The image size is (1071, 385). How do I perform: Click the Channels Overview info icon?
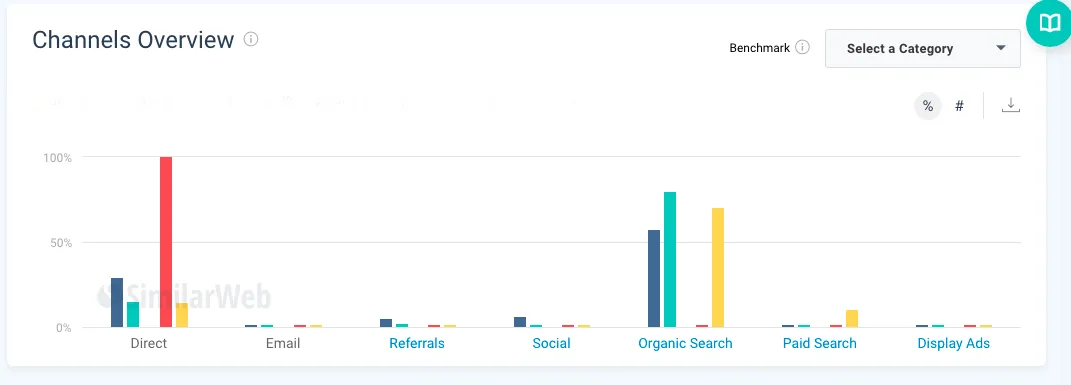pyautogui.click(x=251, y=39)
